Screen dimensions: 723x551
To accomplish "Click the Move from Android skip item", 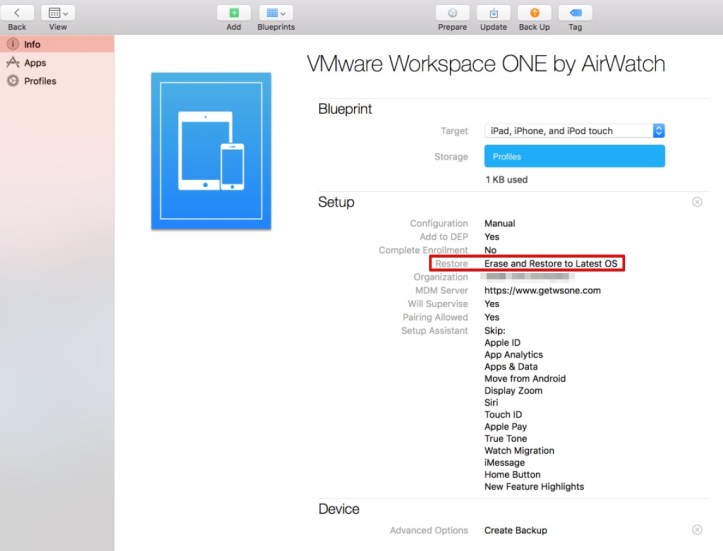I will tap(525, 379).
